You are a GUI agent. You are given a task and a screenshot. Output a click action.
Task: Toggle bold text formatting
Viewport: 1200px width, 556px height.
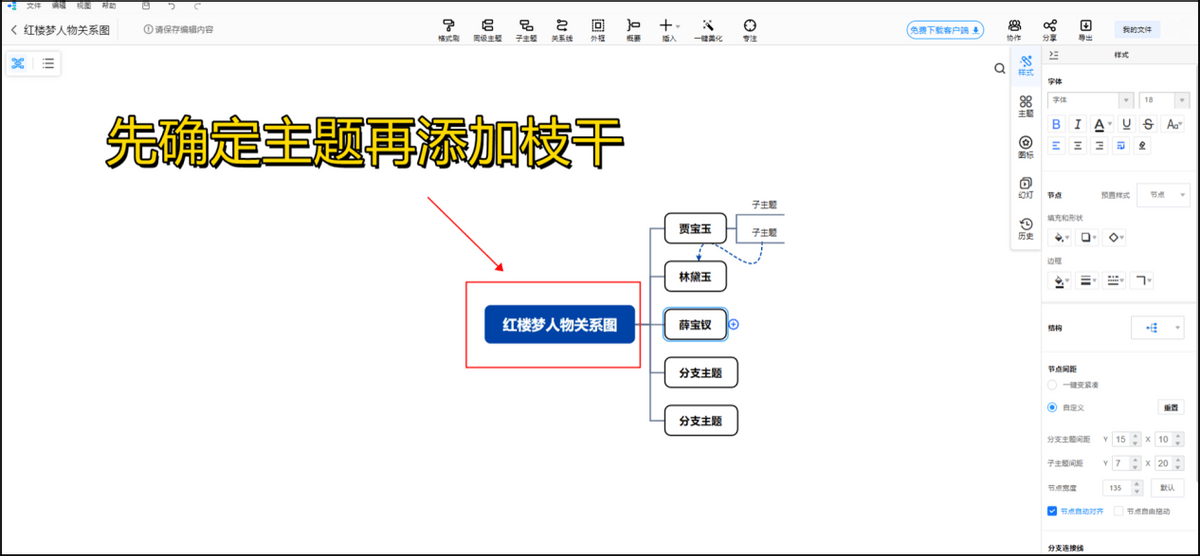[x=1055, y=124]
